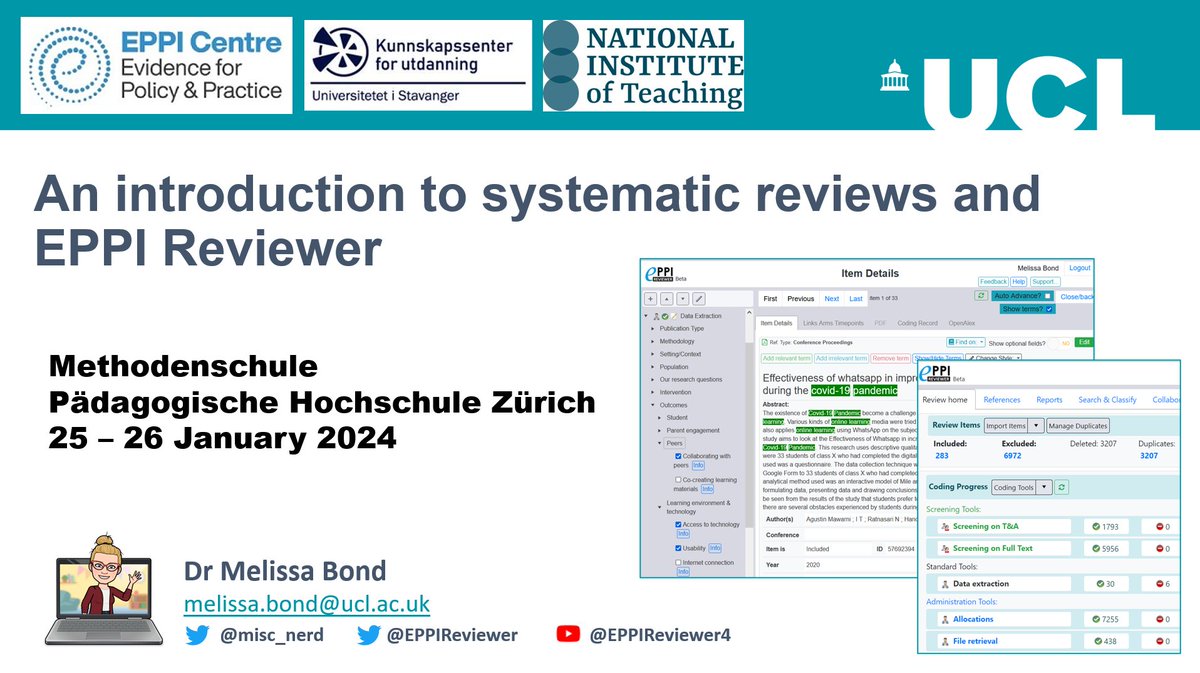Check Co-creating learning materials
1200x673 pixels.
coord(678,480)
